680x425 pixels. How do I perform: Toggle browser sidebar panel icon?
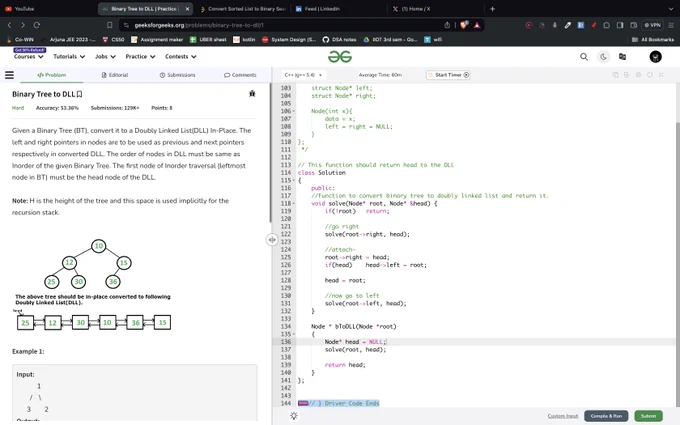620,25
